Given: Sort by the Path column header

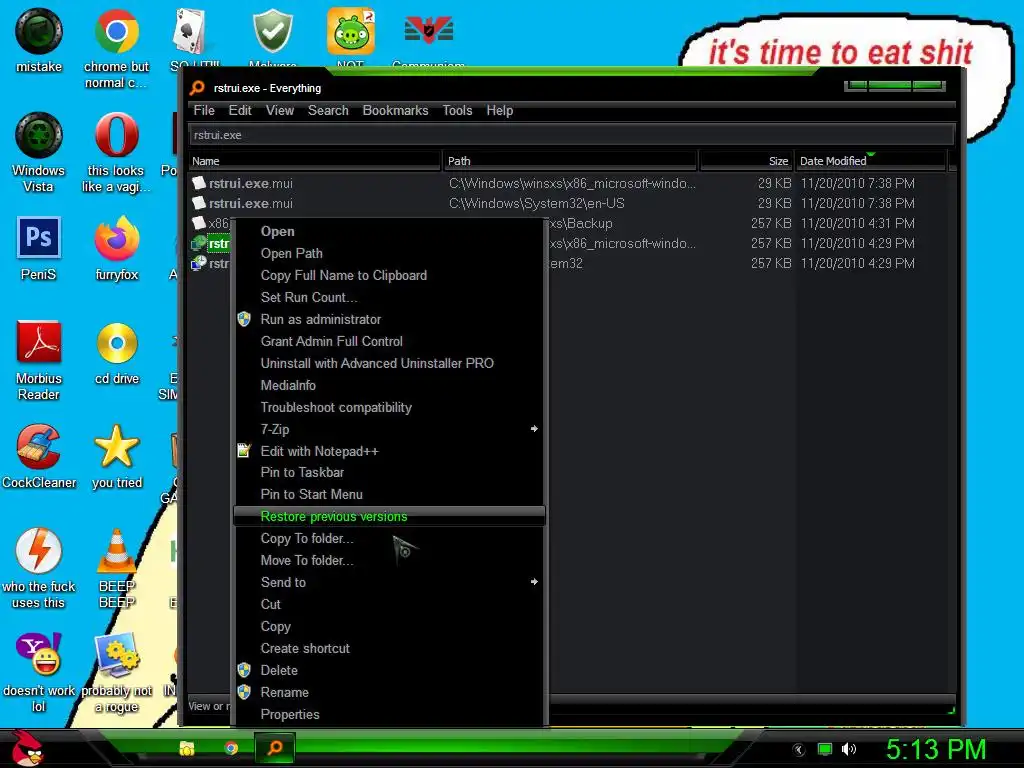Looking at the screenshot, I should tap(570, 161).
